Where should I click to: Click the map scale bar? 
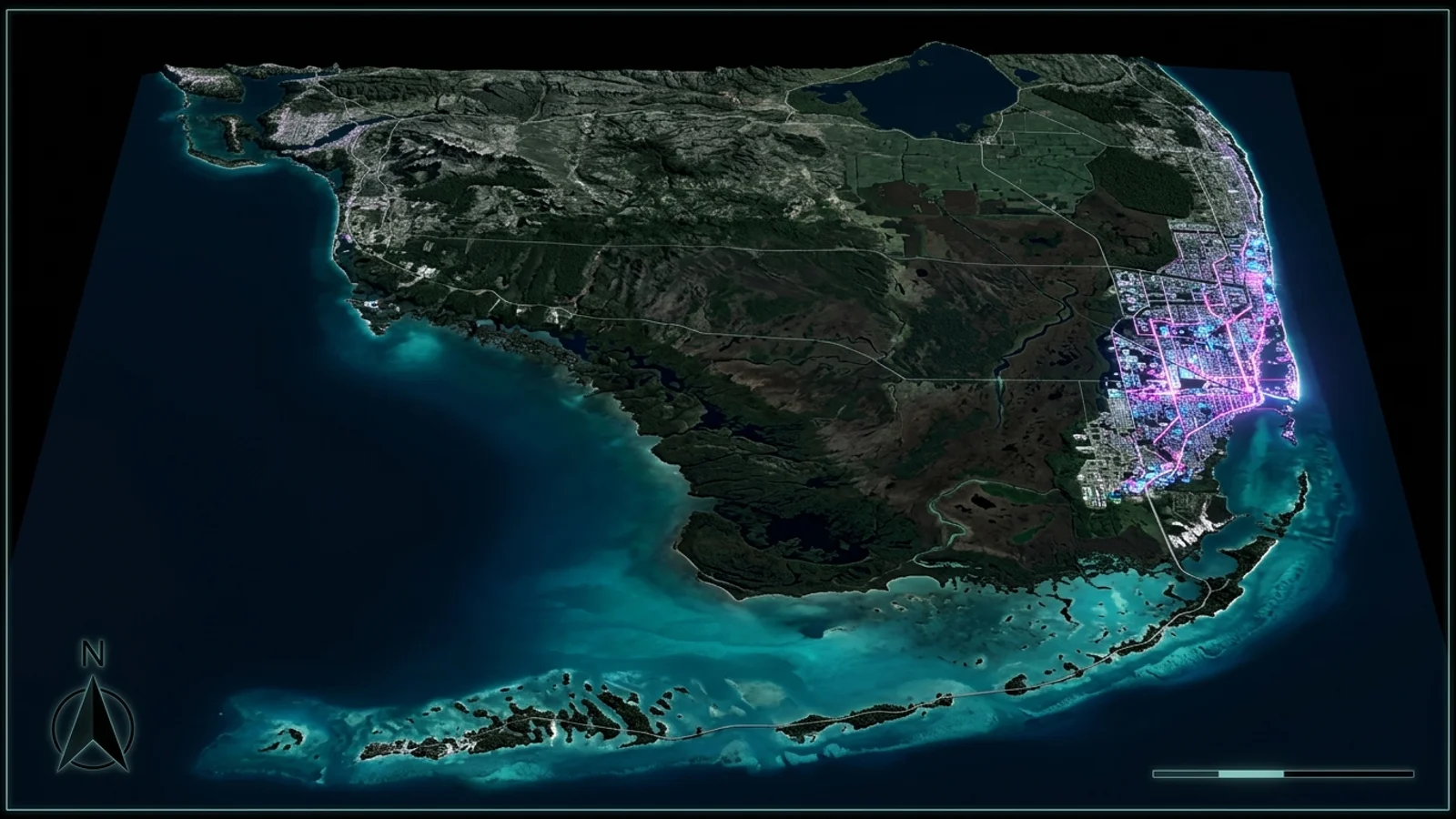tap(1283, 773)
